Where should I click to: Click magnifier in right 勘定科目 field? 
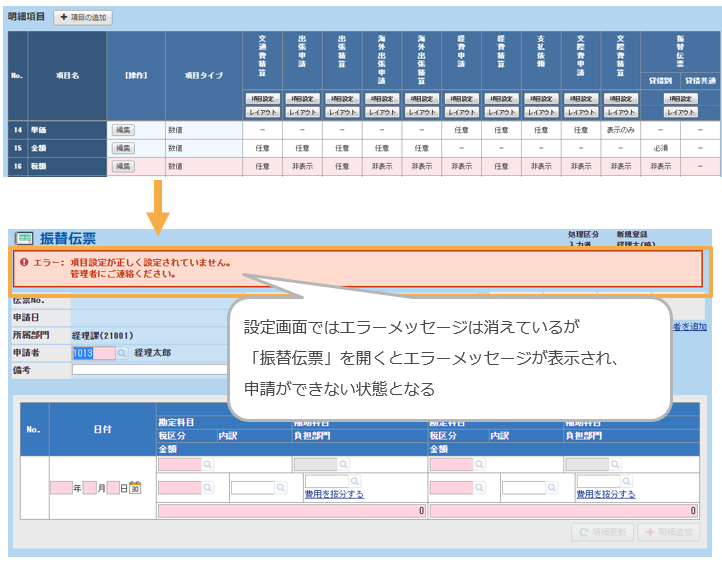479,465
